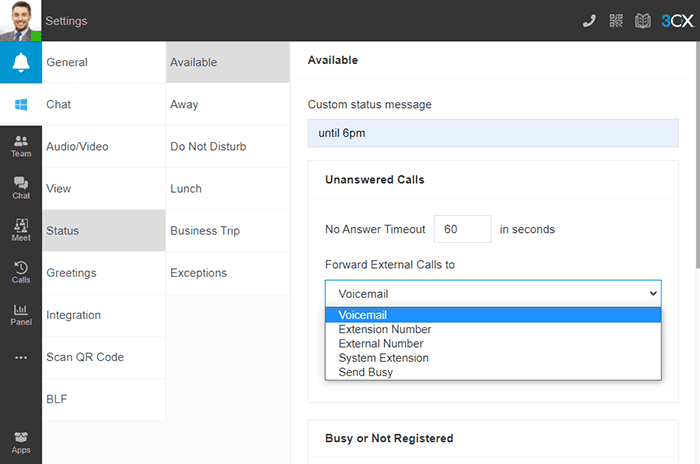Click the user profile avatar

pos(20,20)
